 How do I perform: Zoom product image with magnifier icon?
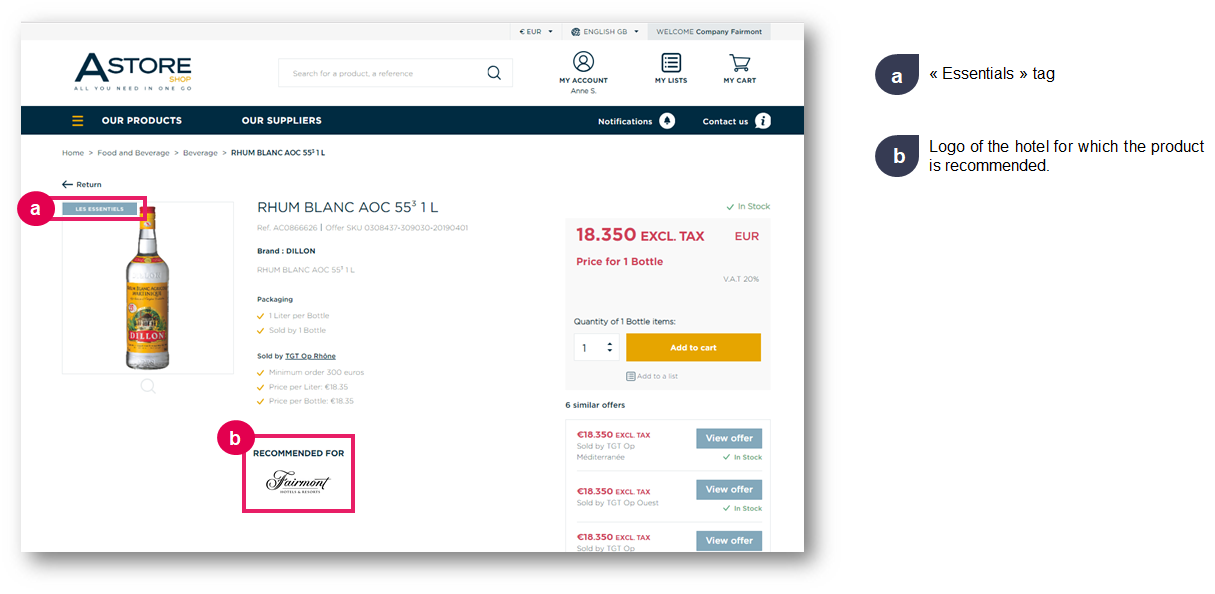pyautogui.click(x=148, y=386)
